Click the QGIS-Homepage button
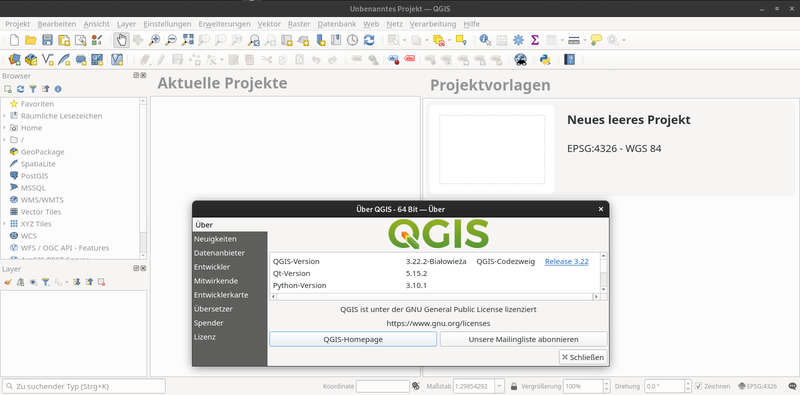The width and height of the screenshot is (800, 395). click(x=353, y=339)
